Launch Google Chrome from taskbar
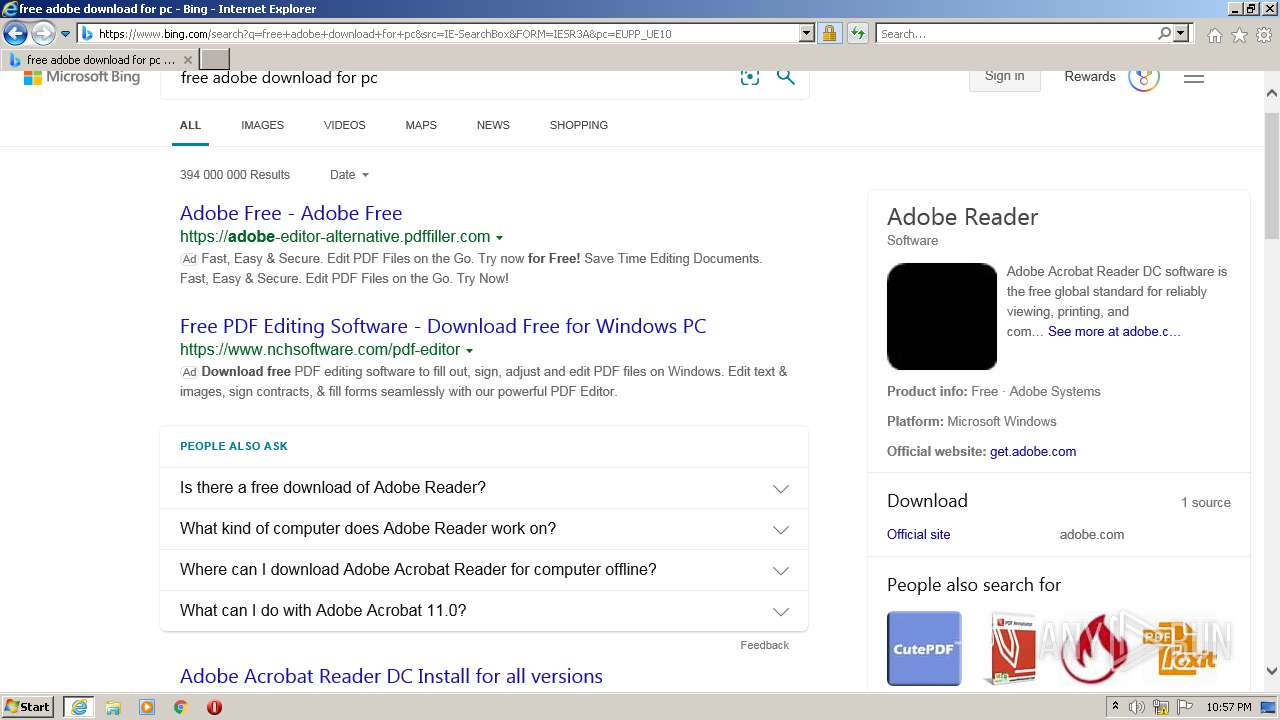 (180, 707)
